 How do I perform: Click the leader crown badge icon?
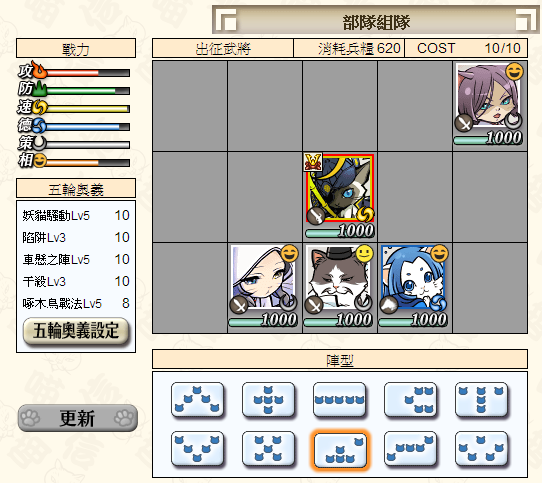[x=313, y=162]
